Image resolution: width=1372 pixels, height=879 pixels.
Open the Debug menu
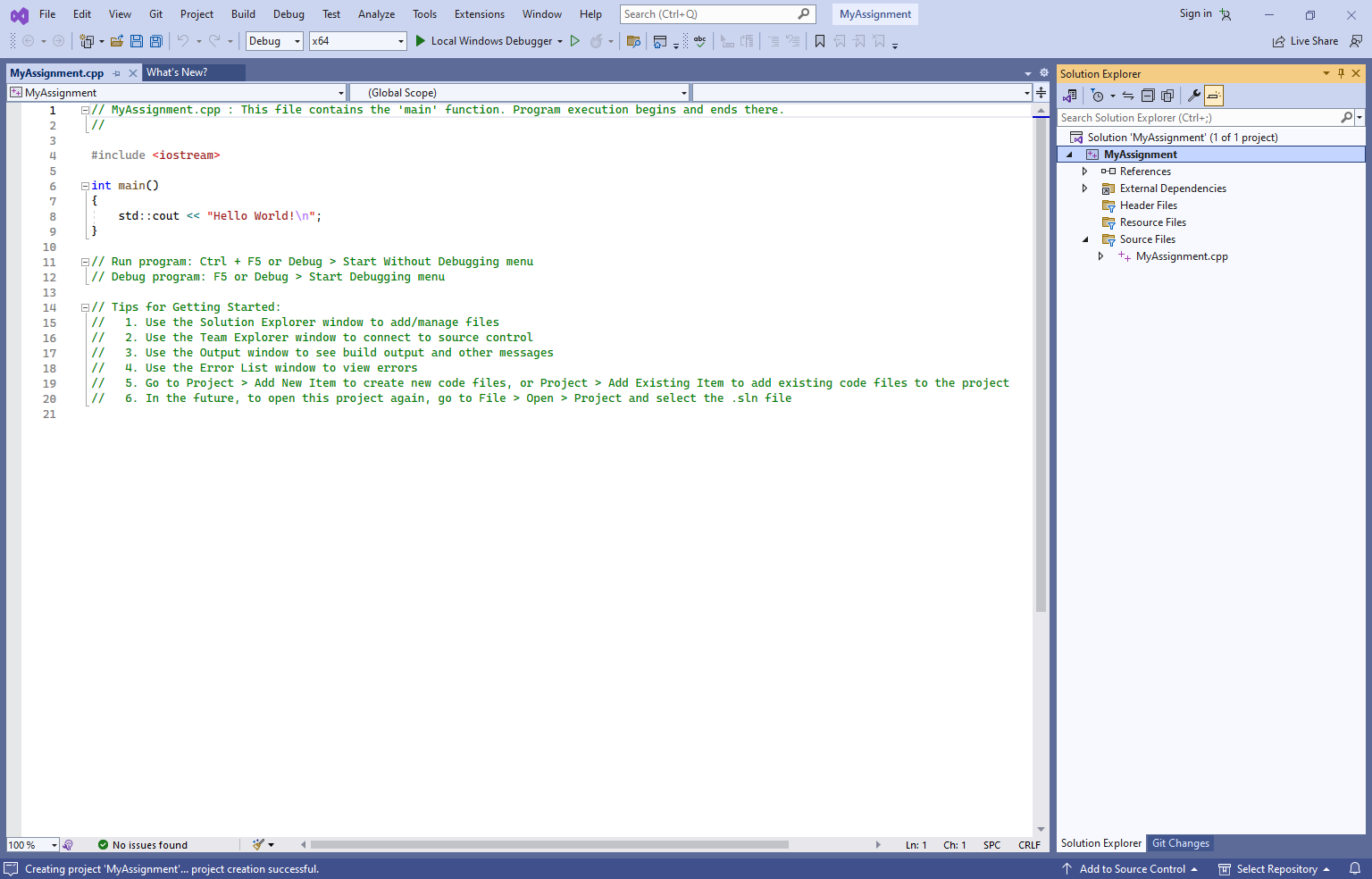tap(288, 14)
